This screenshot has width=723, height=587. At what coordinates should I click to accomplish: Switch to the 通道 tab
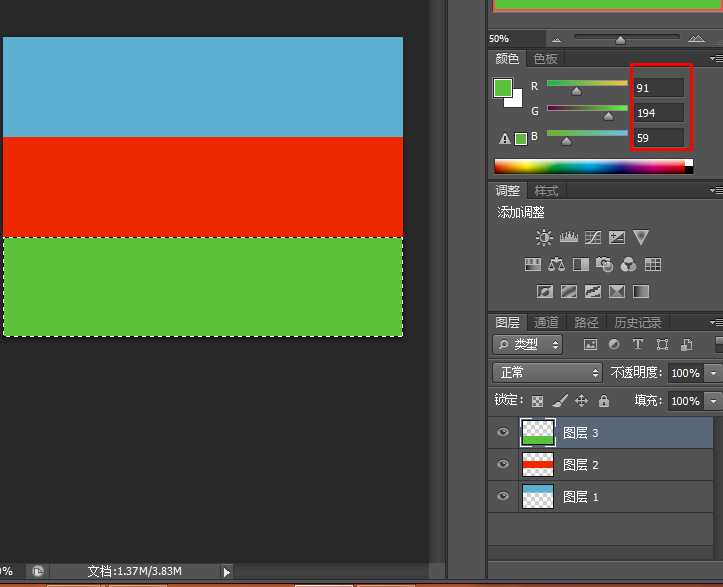pos(546,323)
